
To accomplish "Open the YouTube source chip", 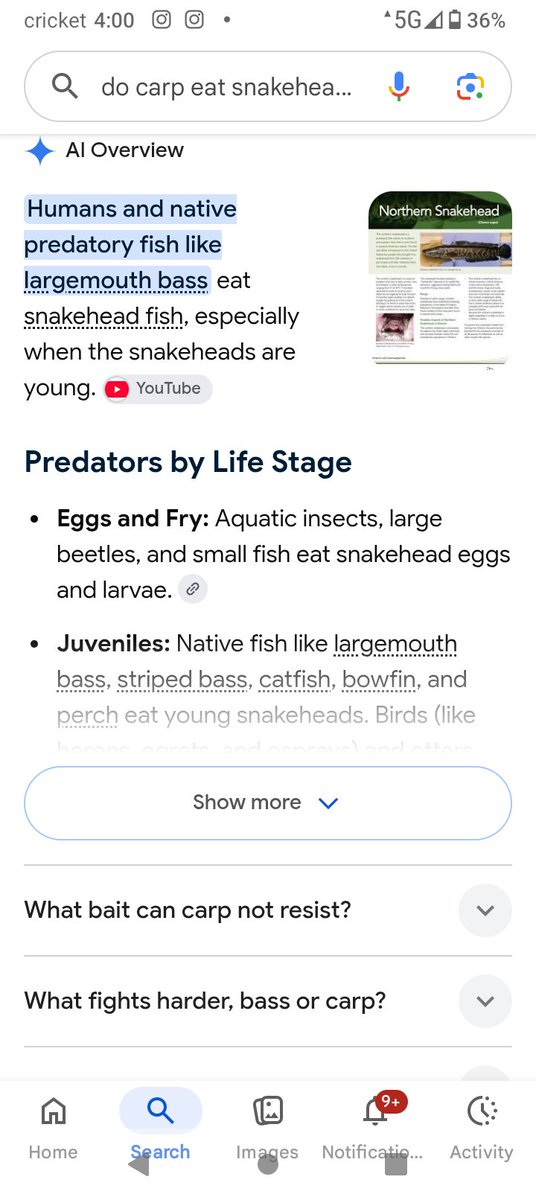I will (158, 388).
